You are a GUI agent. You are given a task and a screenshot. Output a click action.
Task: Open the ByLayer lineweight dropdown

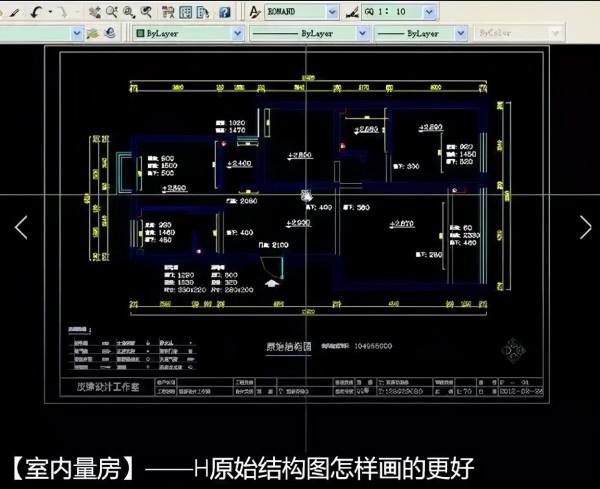(461, 33)
